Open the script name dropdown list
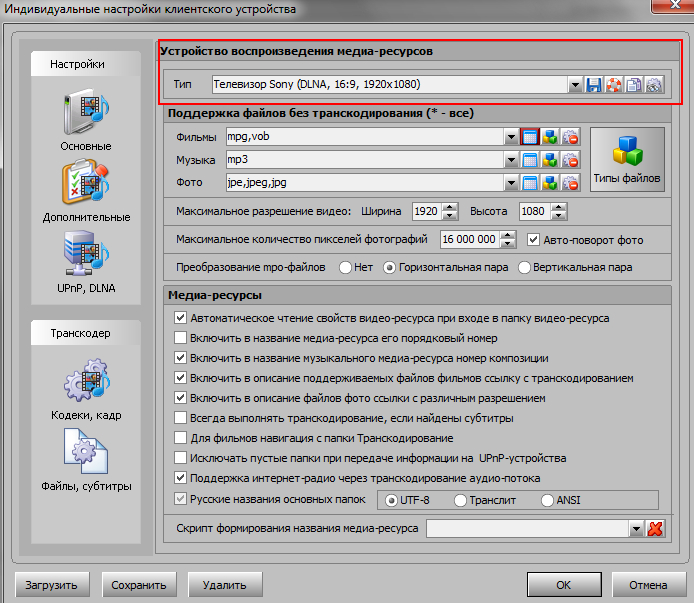Screen dimensions: 694x603 point(636,529)
